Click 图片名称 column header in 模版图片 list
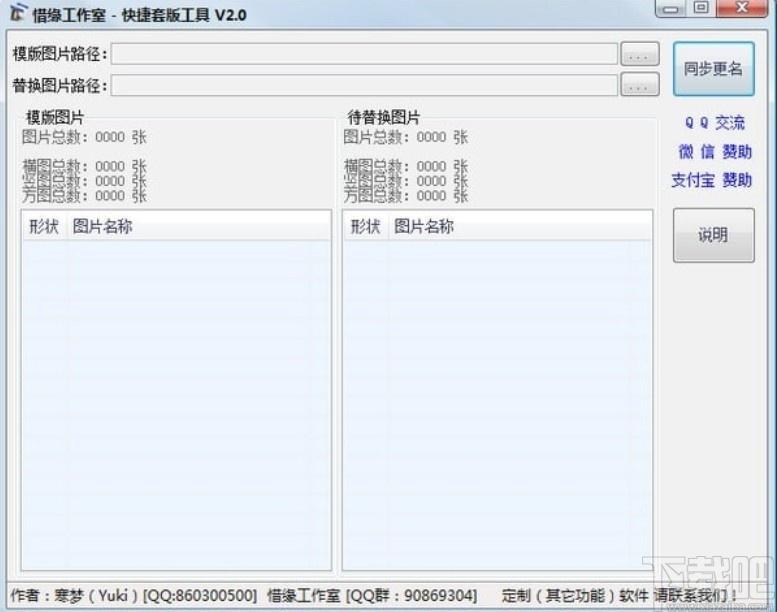Viewport: 777px width, 612px height. tap(102, 227)
